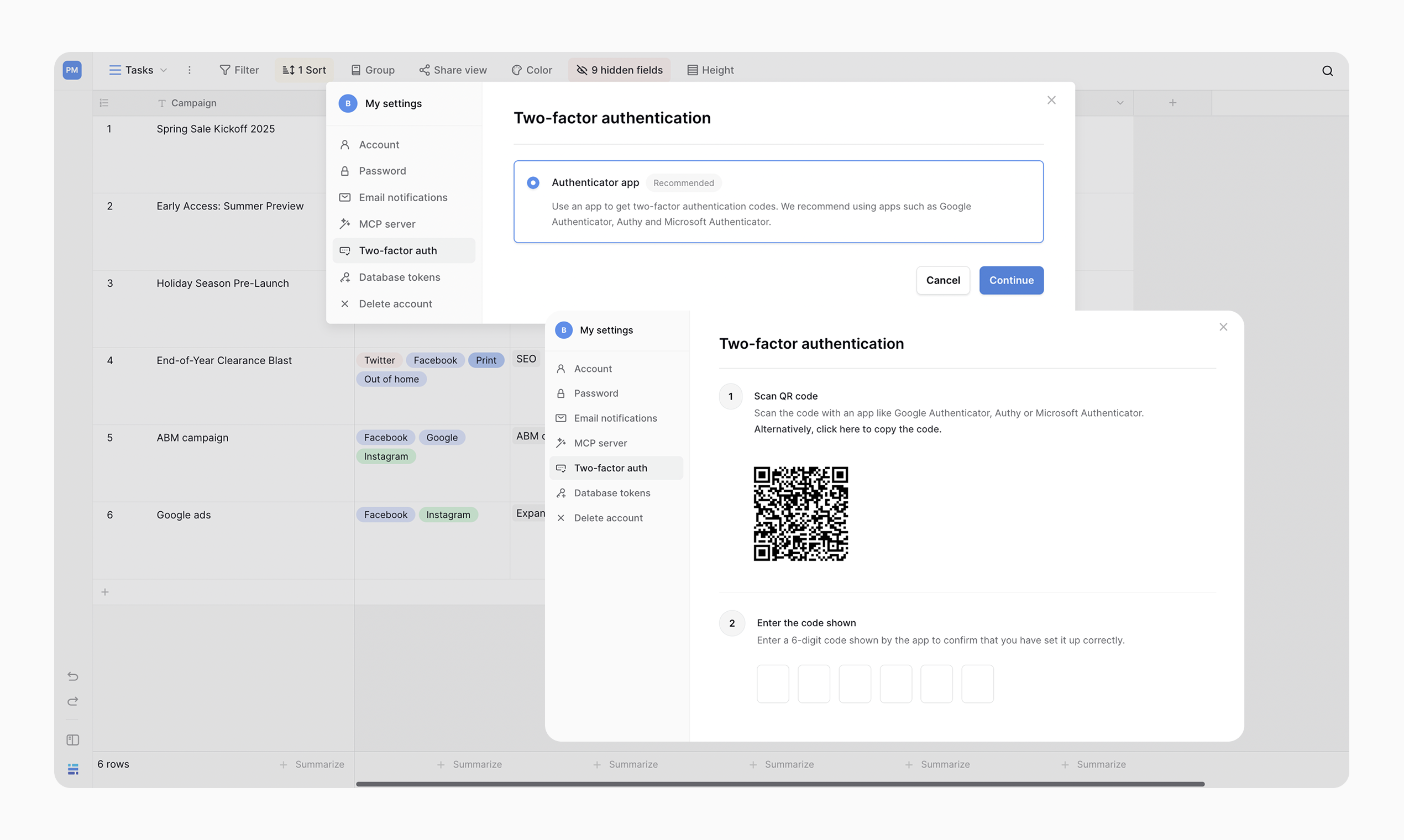Click the Continue button

1011,280
